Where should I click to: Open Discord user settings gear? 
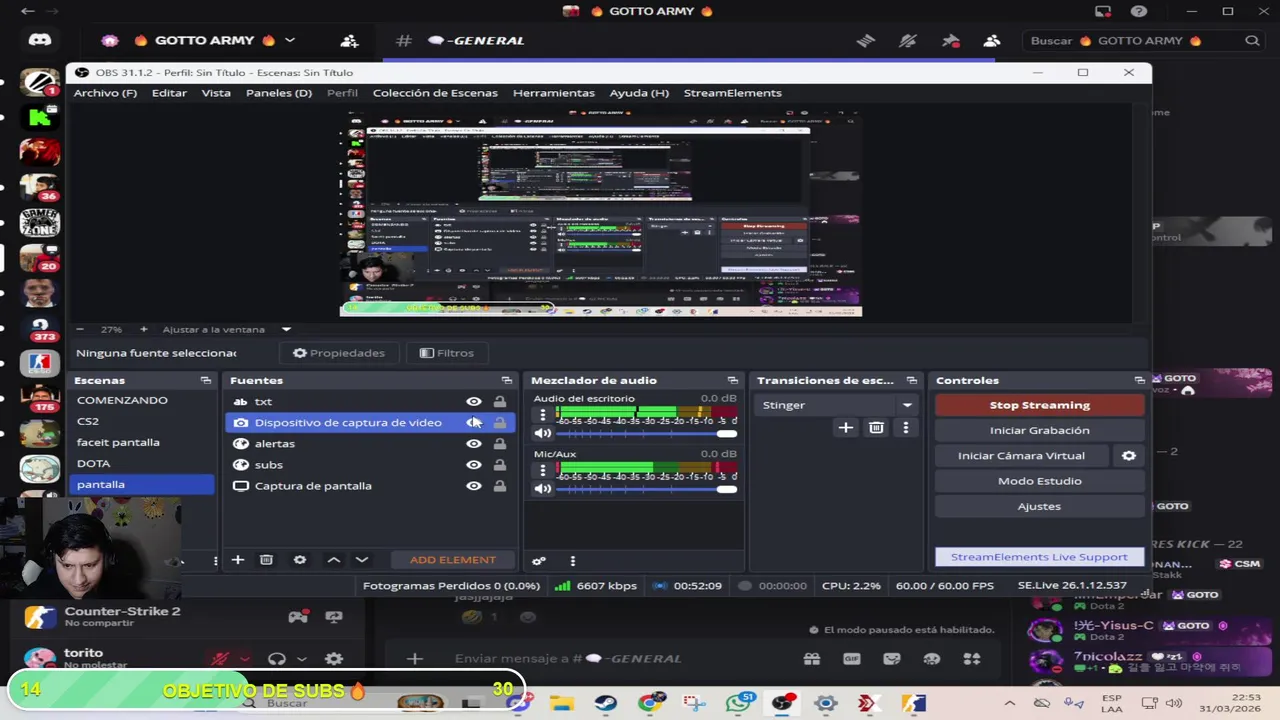click(x=334, y=659)
